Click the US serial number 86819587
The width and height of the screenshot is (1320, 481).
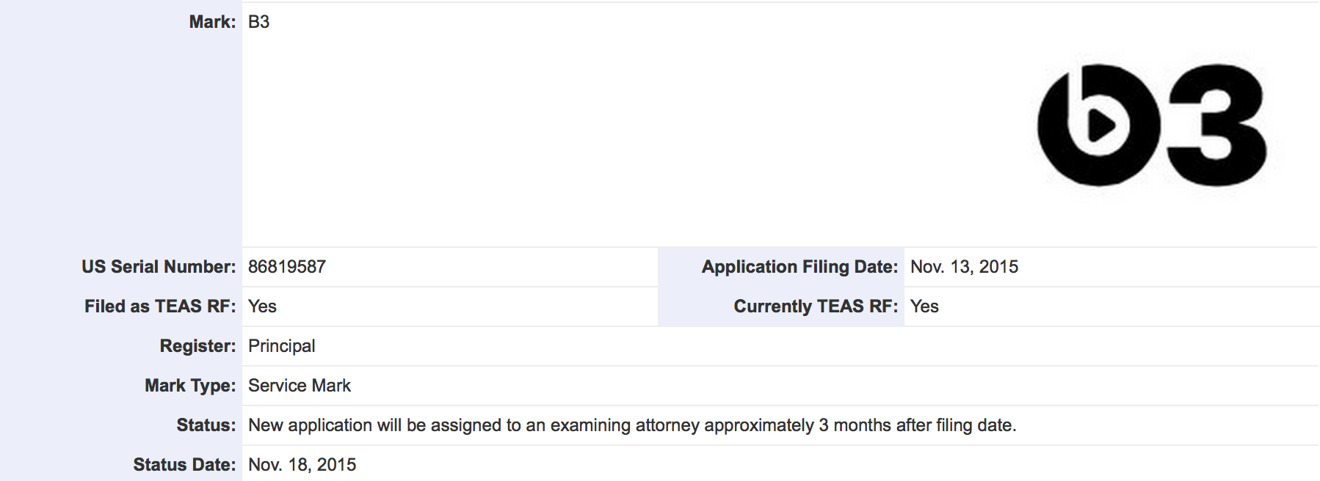287,267
